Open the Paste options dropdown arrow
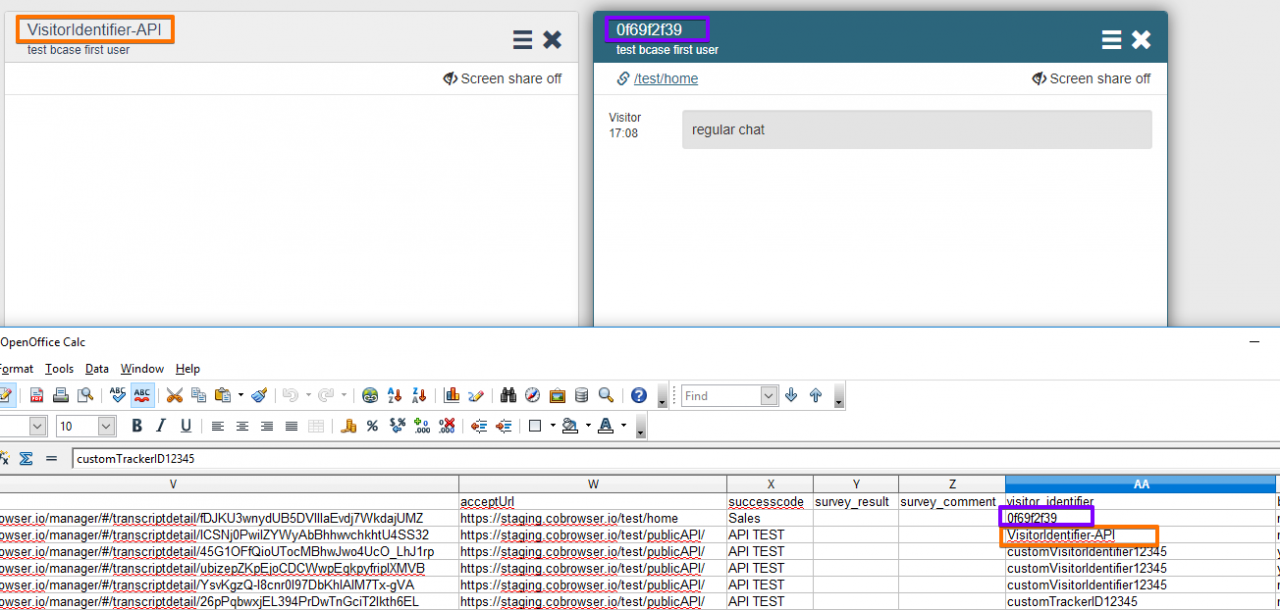The image size is (1280, 610). click(x=240, y=396)
